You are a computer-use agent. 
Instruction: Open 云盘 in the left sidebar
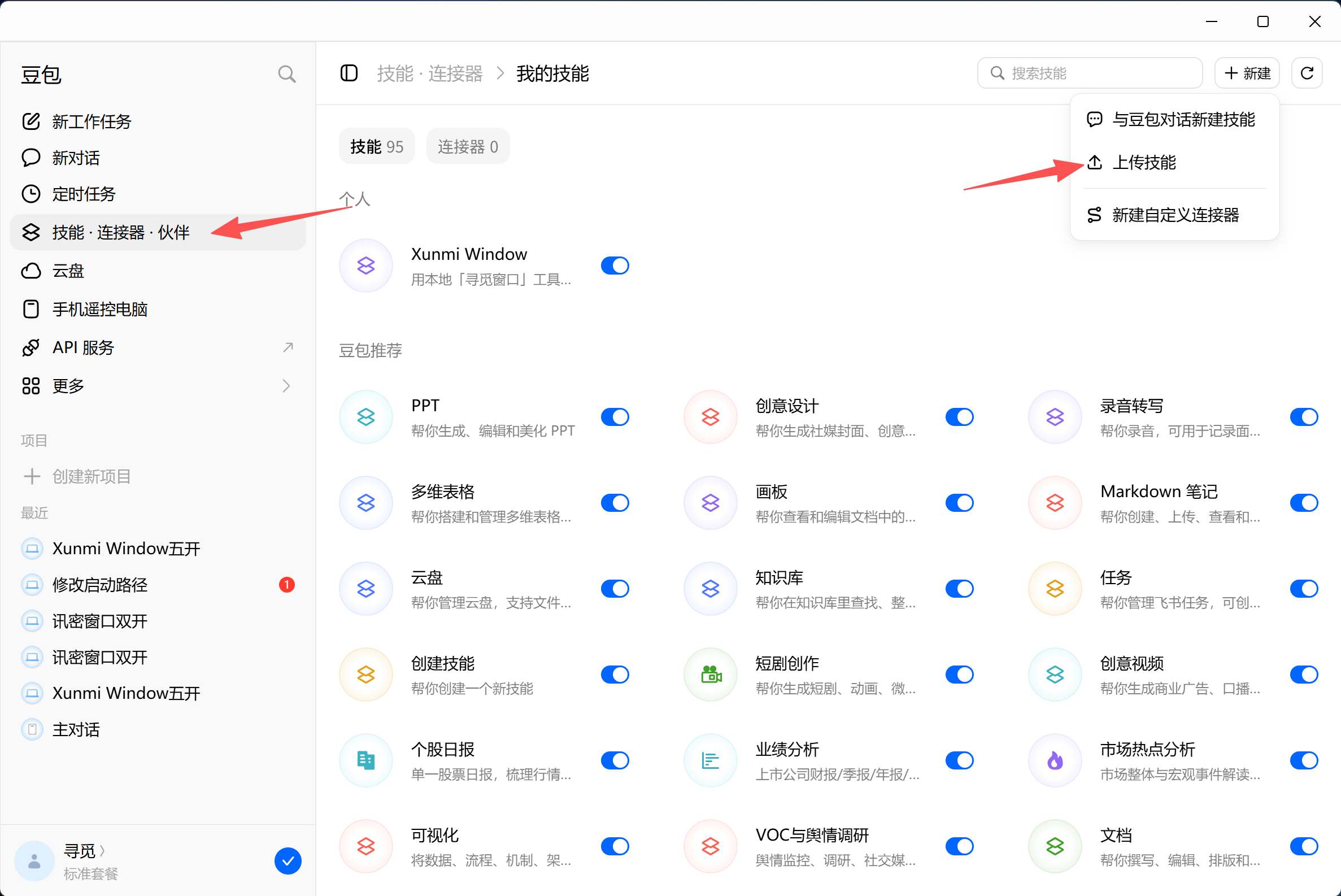[158, 270]
